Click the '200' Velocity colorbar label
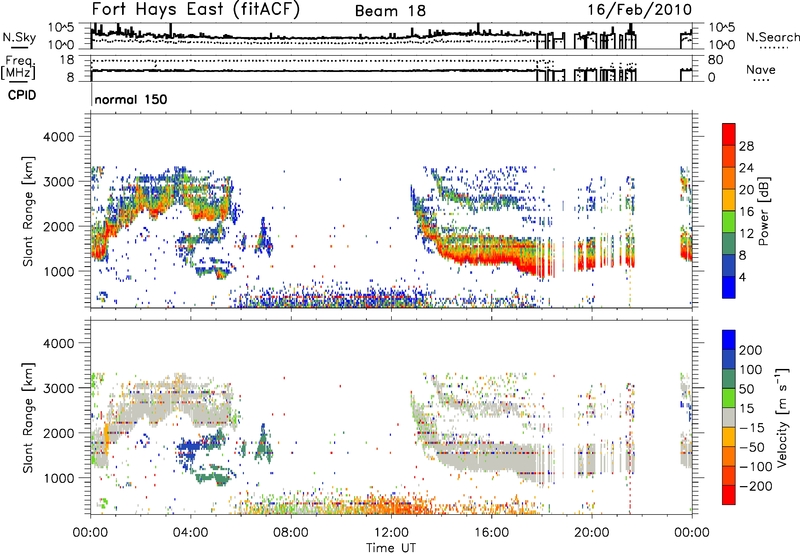The image size is (800, 554). coord(751,350)
